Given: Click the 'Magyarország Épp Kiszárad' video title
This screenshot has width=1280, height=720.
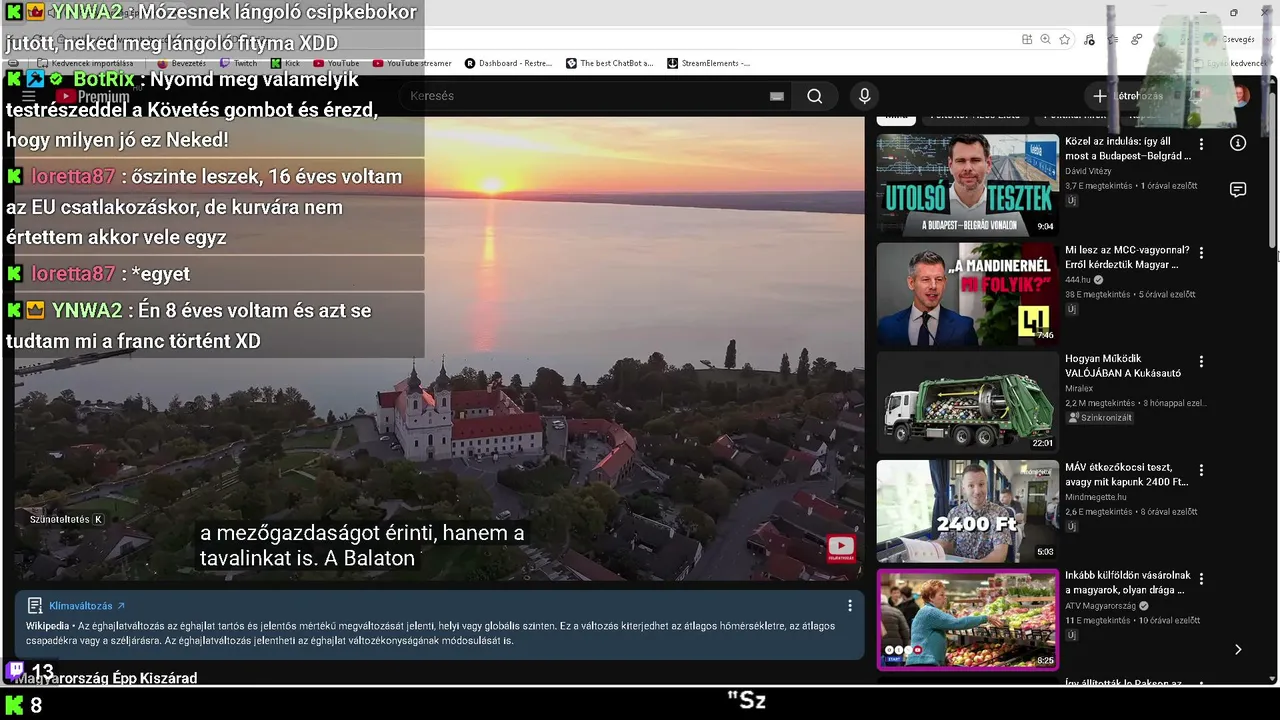Looking at the screenshot, I should pyautogui.click(x=107, y=678).
